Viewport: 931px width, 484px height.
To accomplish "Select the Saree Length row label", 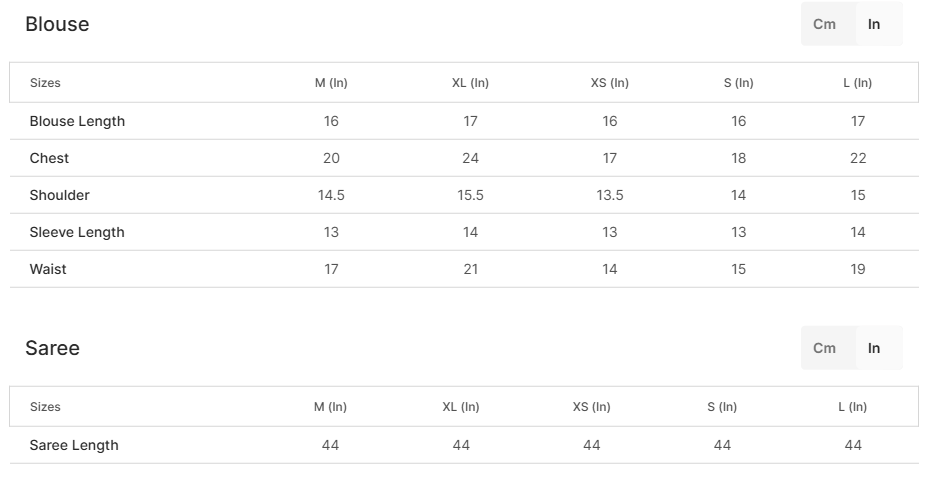I will (74, 445).
